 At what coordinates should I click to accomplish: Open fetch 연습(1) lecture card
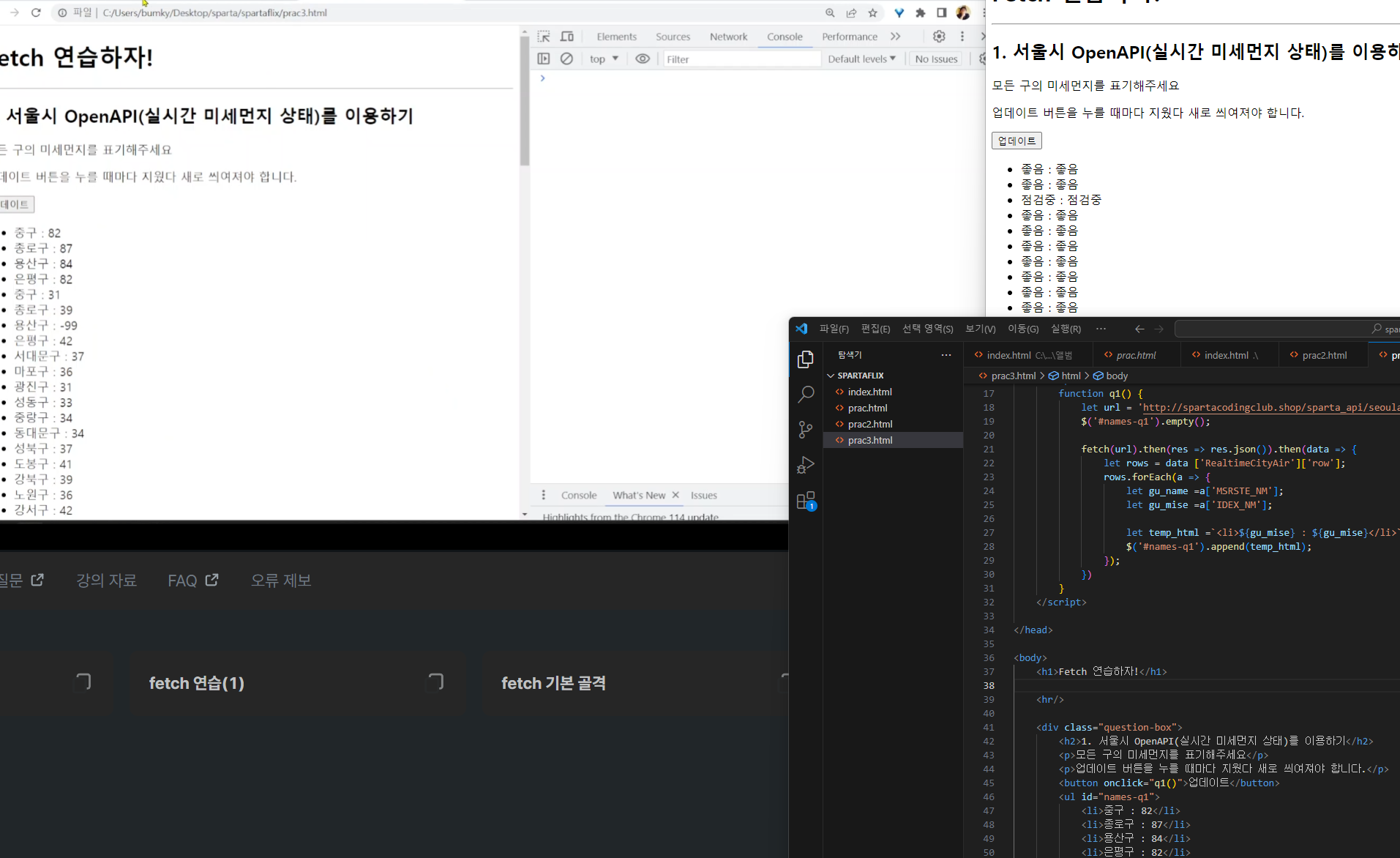tap(296, 682)
